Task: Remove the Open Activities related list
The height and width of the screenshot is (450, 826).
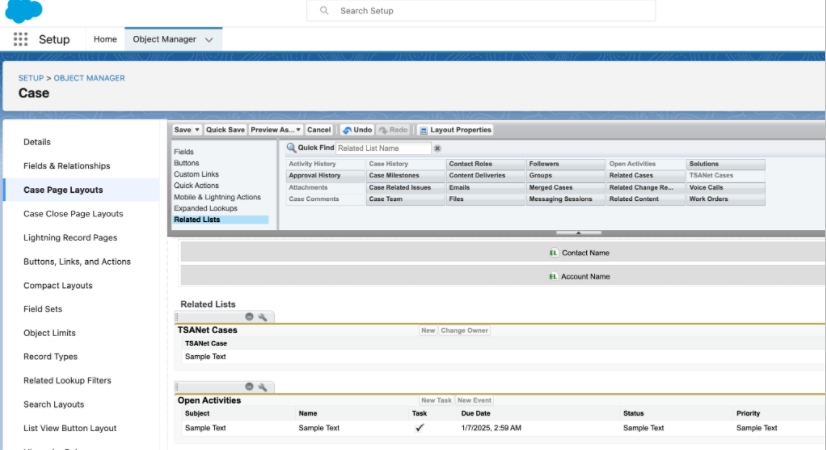Action: click(x=249, y=387)
